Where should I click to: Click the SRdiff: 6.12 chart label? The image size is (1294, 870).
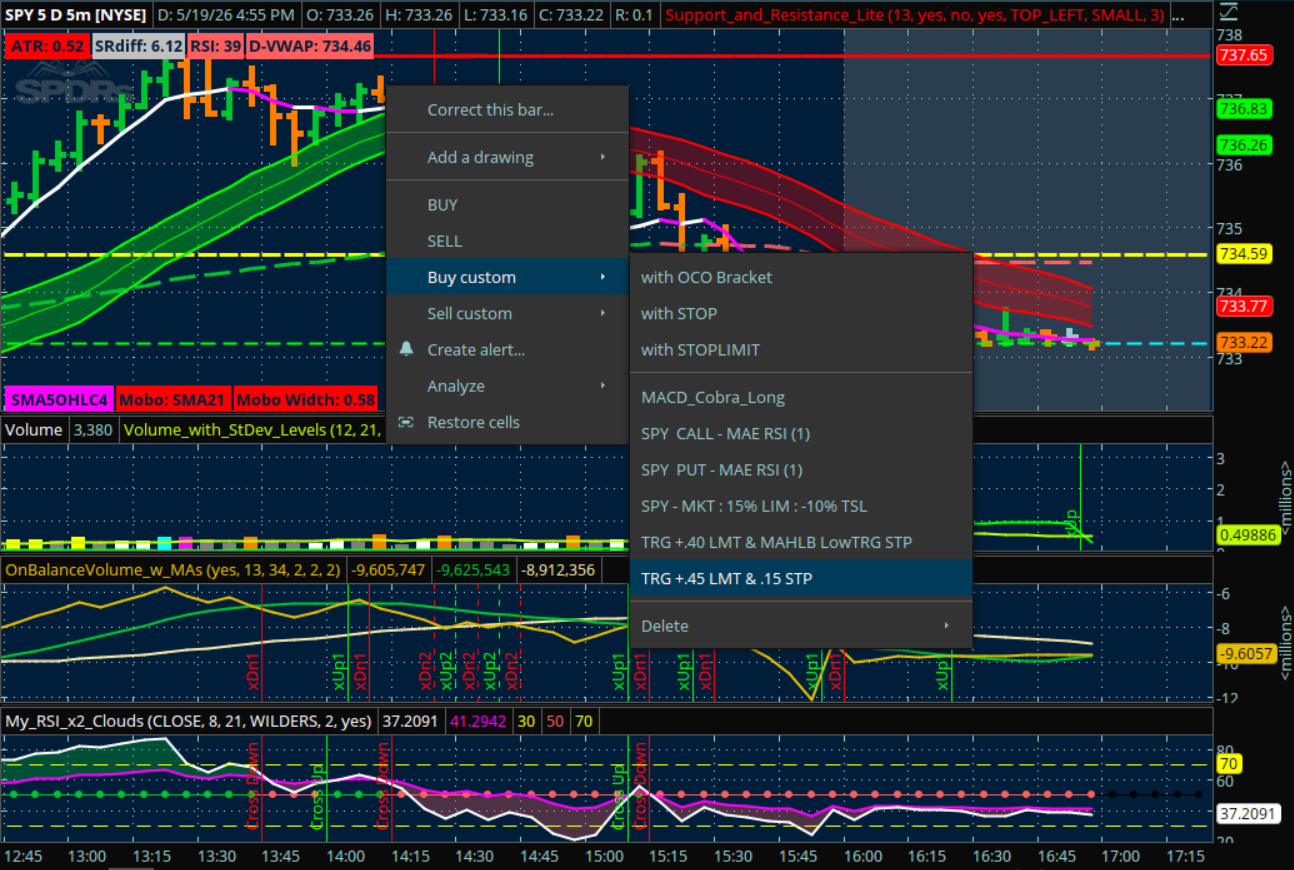[x=139, y=46]
